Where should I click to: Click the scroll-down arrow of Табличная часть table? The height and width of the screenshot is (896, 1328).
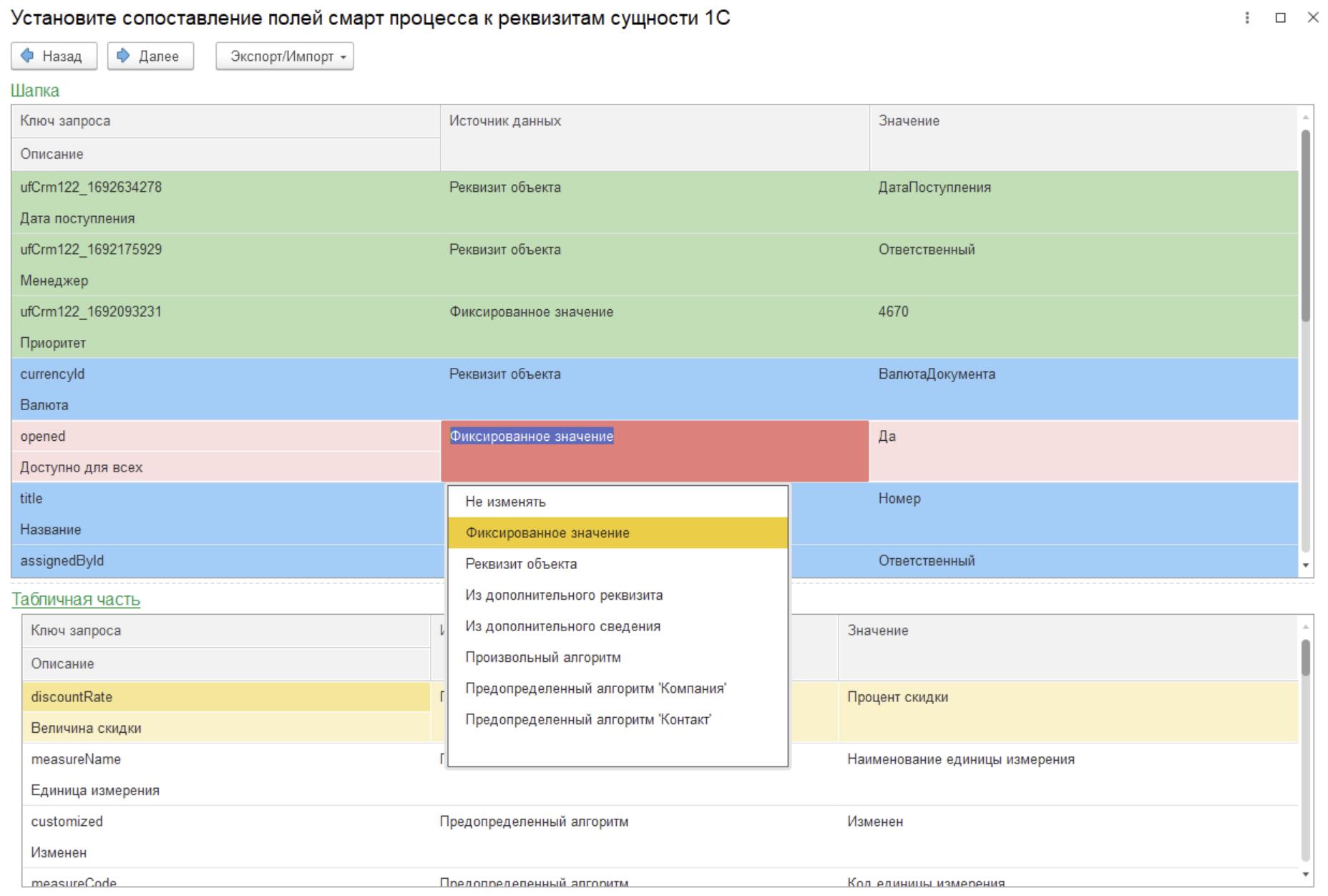coord(1307,875)
